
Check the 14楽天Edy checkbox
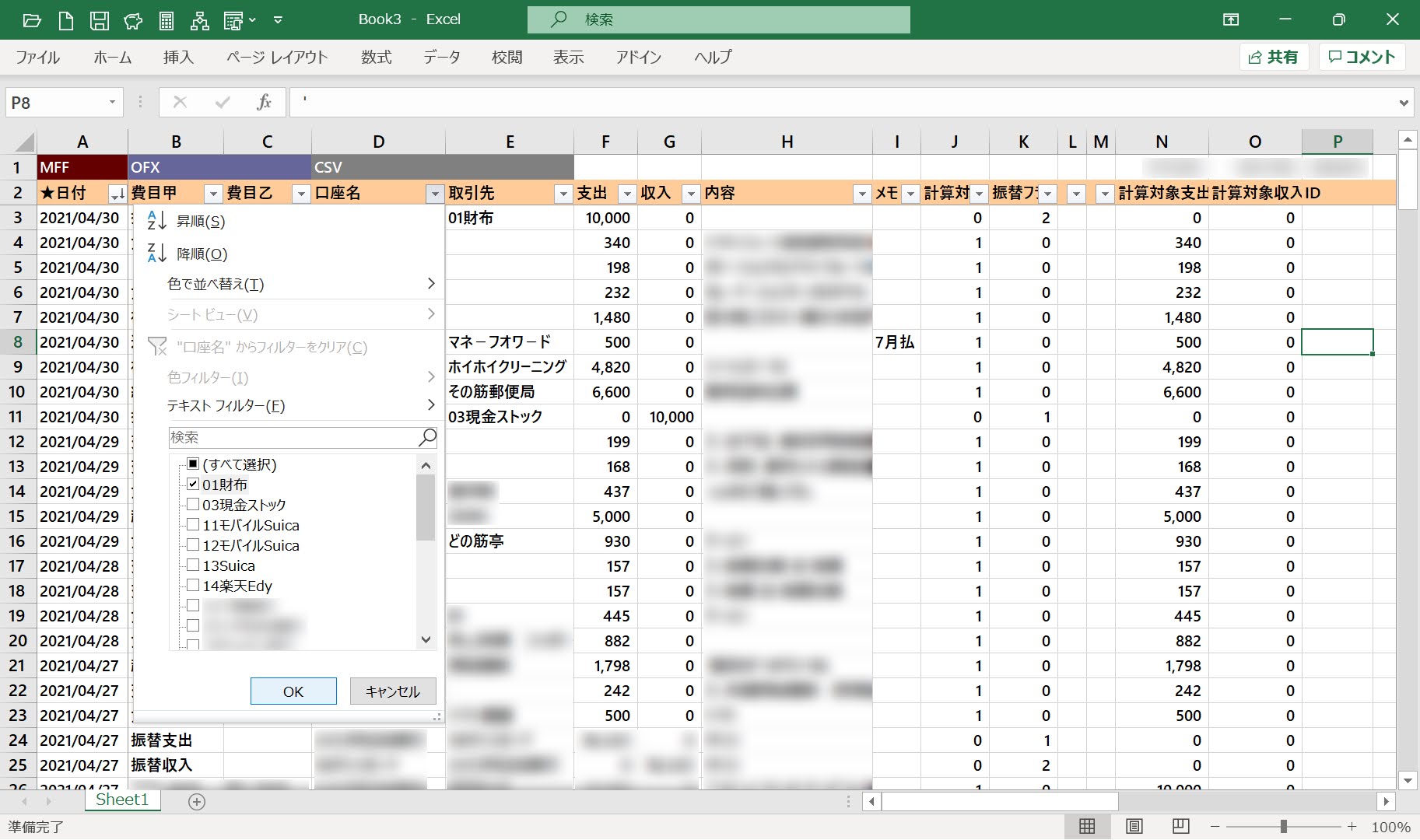(193, 585)
